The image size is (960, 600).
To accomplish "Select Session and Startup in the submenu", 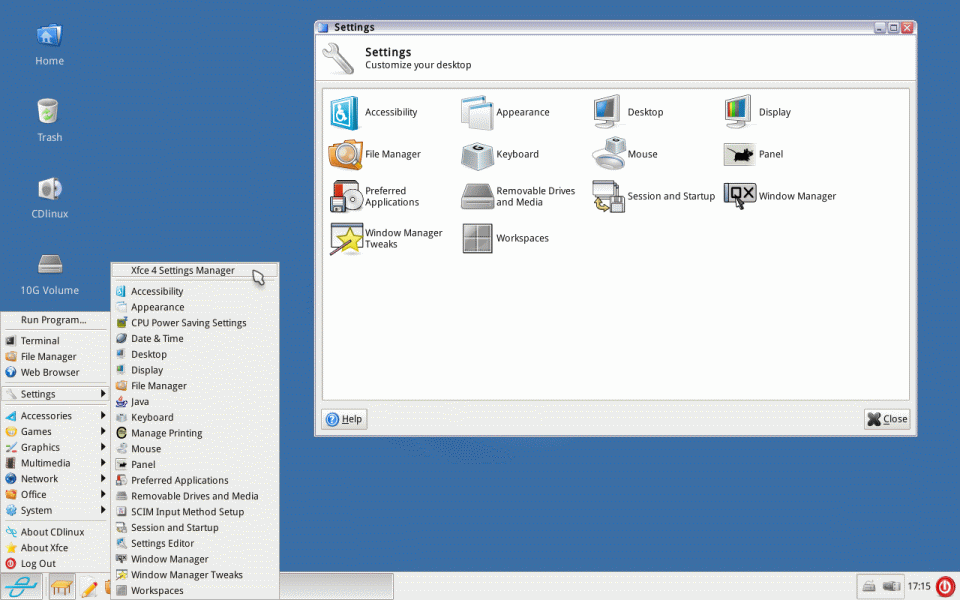I will pos(195,528).
